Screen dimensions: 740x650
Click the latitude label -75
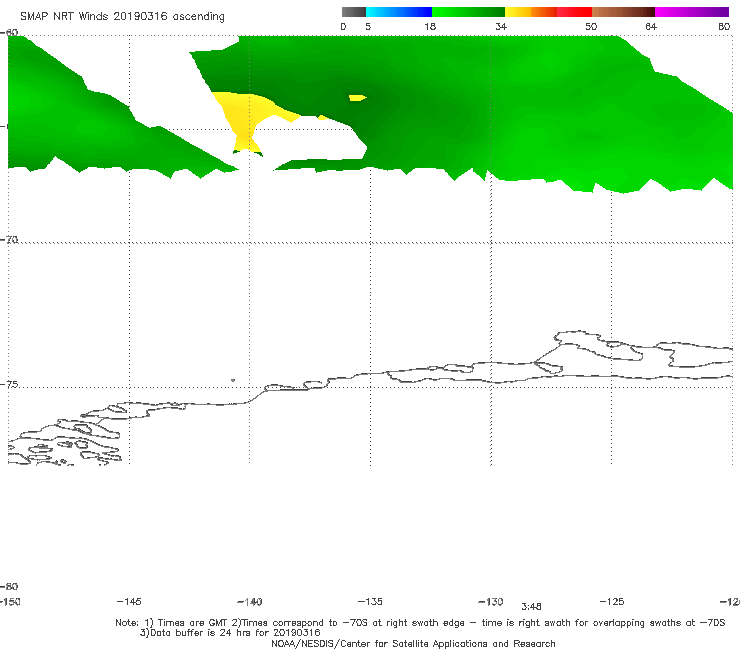pos(9,385)
